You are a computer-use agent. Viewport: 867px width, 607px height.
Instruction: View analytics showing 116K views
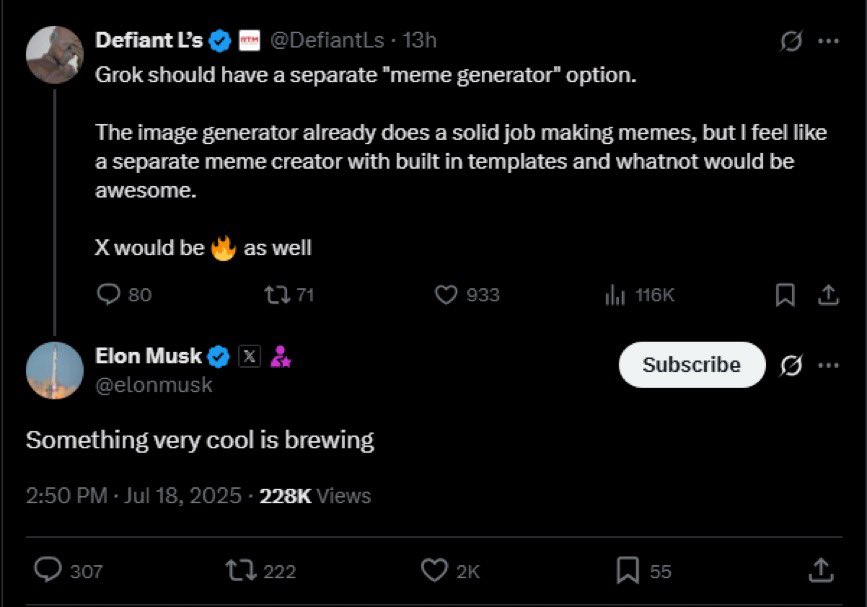pyautogui.click(x=640, y=295)
